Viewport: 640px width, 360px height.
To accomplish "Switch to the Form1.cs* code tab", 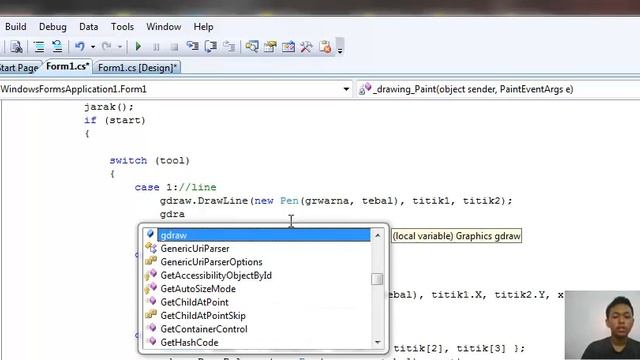I will coord(67,67).
